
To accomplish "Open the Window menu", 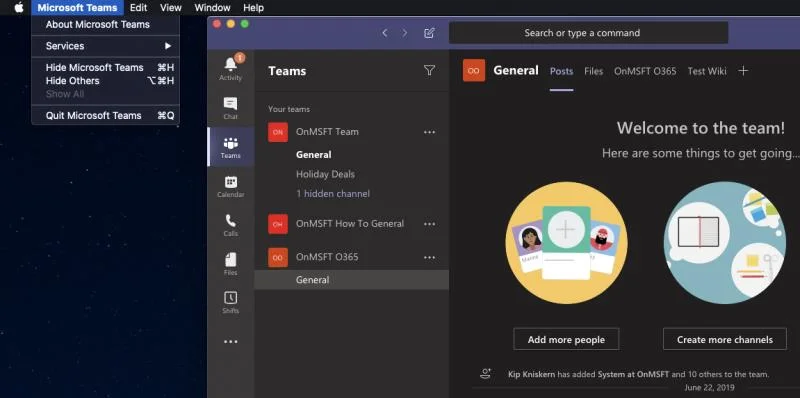I will pos(212,8).
